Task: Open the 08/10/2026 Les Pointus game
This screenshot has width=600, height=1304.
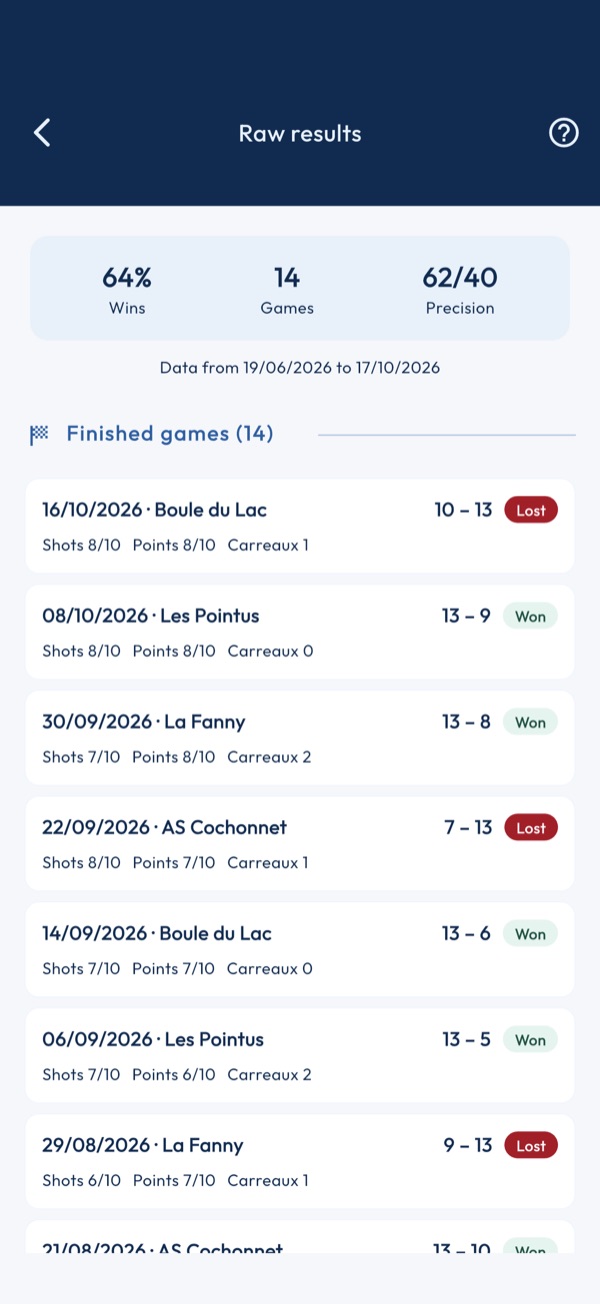Action: pos(300,632)
